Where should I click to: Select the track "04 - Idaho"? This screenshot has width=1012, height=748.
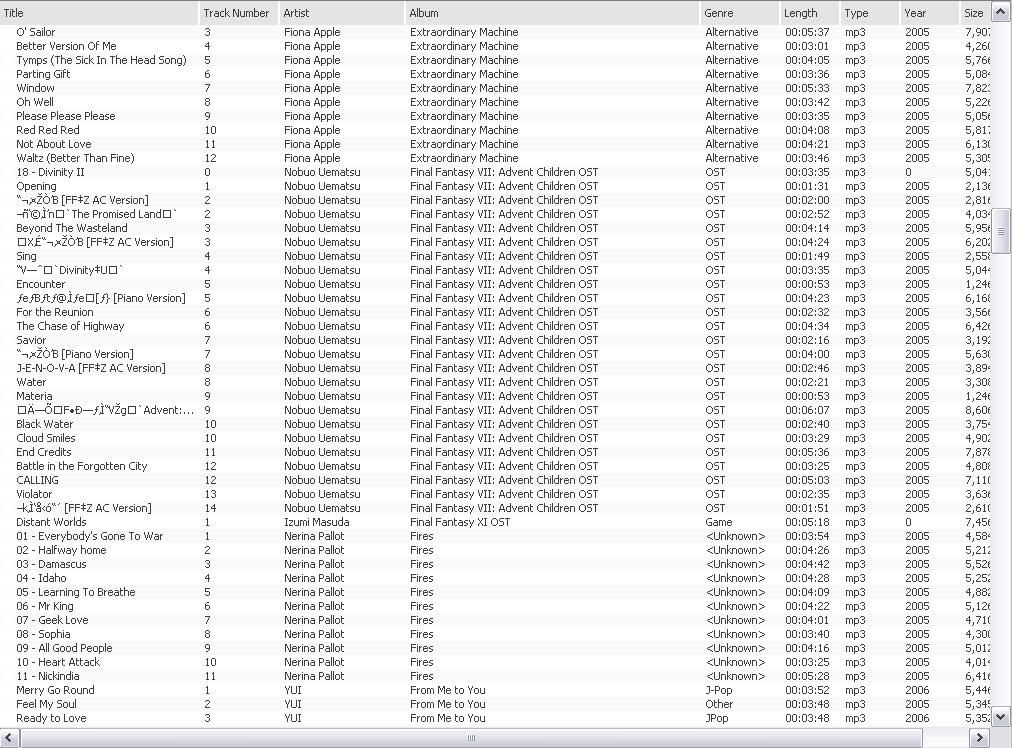point(41,578)
